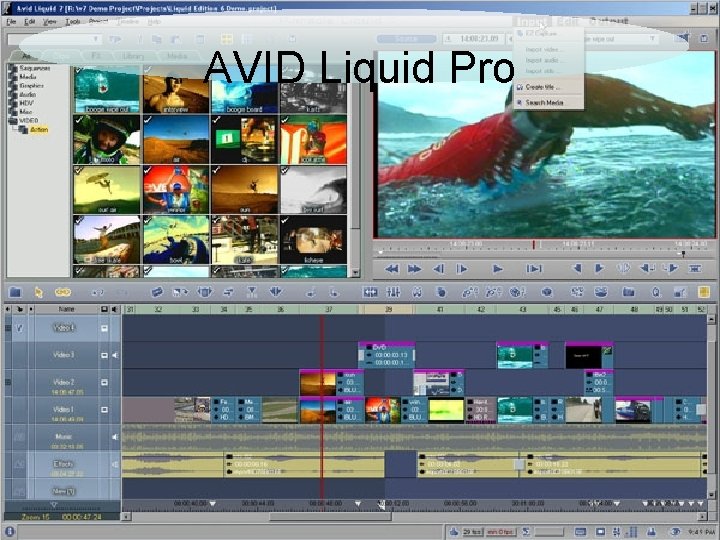The width and height of the screenshot is (720, 540).
Task: Toggle the Video 1 track monitor box
Action: [104, 409]
